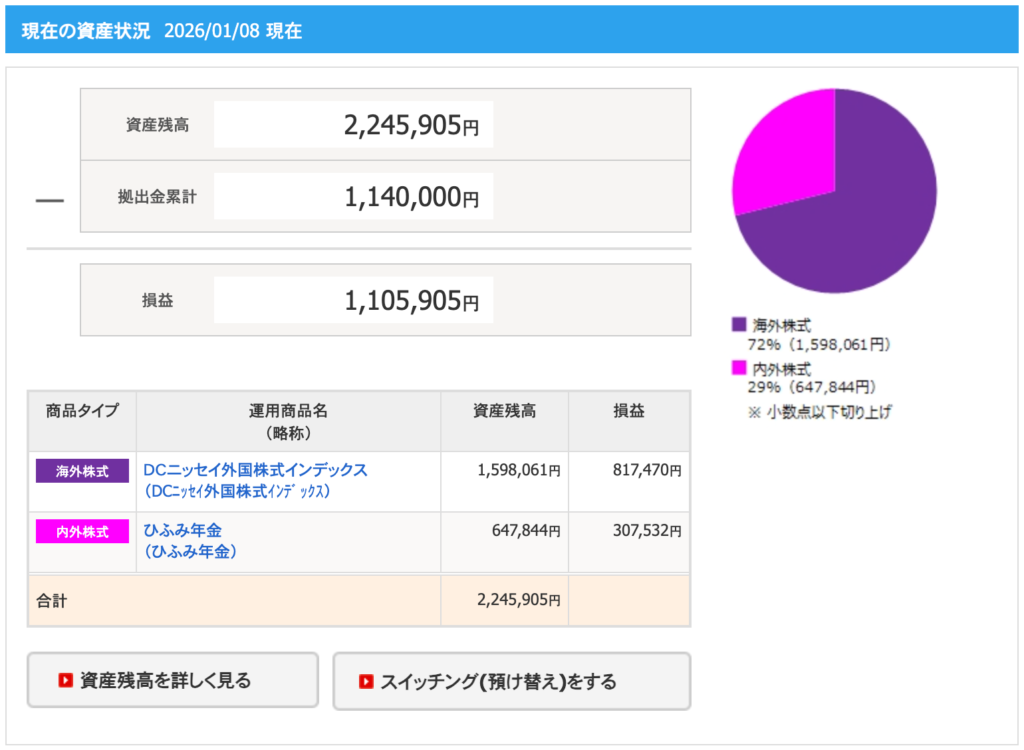Click the magenta 内外株式 legend swatch
This screenshot has width=1024, height=750.
[x=739, y=368]
